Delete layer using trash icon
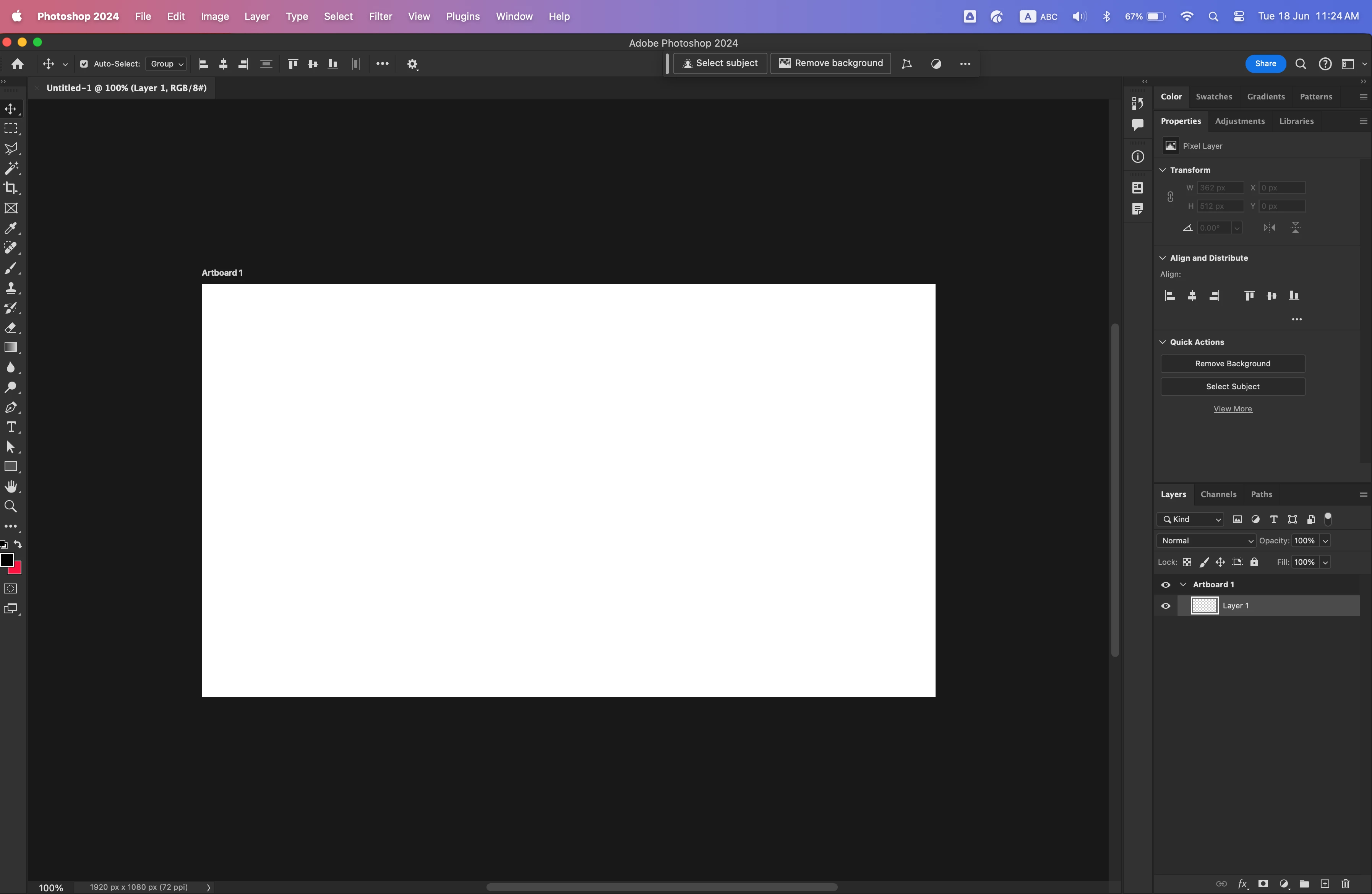 [1346, 884]
